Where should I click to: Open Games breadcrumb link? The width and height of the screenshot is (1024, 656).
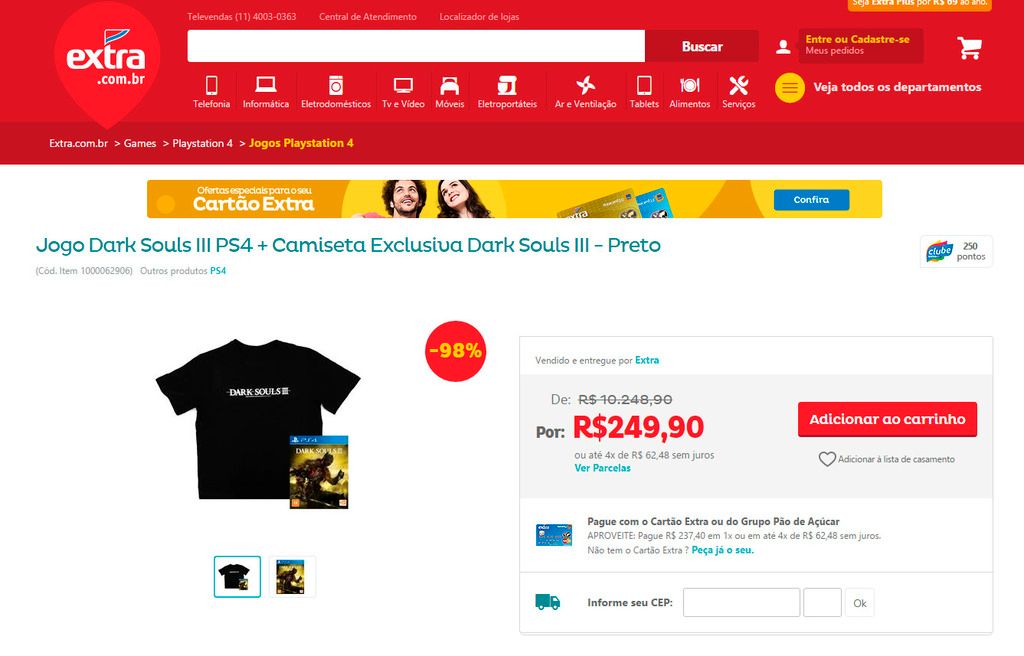pyautogui.click(x=140, y=143)
